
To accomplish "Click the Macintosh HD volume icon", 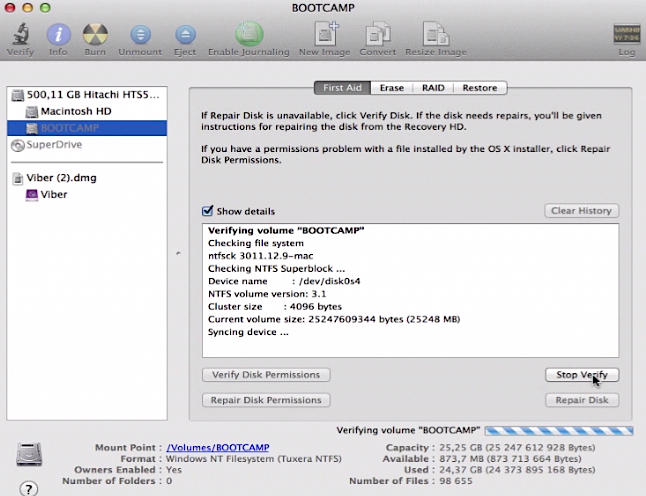I will (32, 112).
